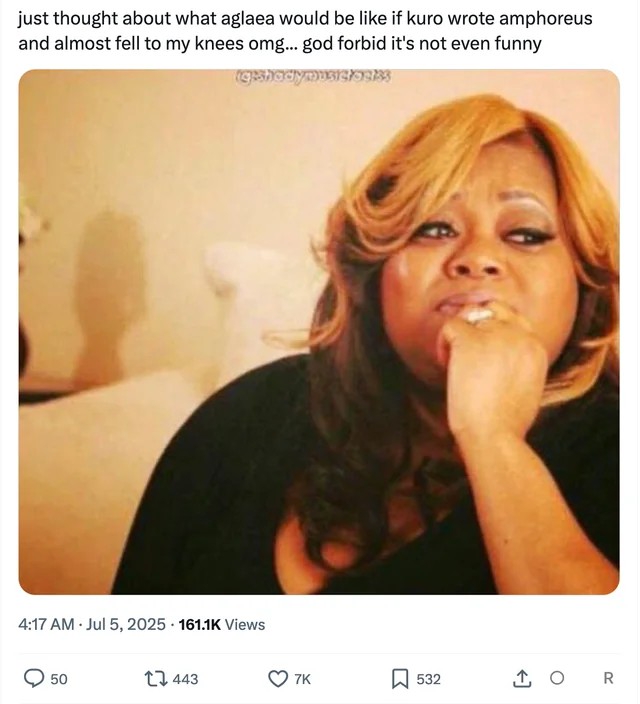Bookmark the post with the bookmark icon
Image resolution: width=640 pixels, height=704 pixels.
[399, 679]
